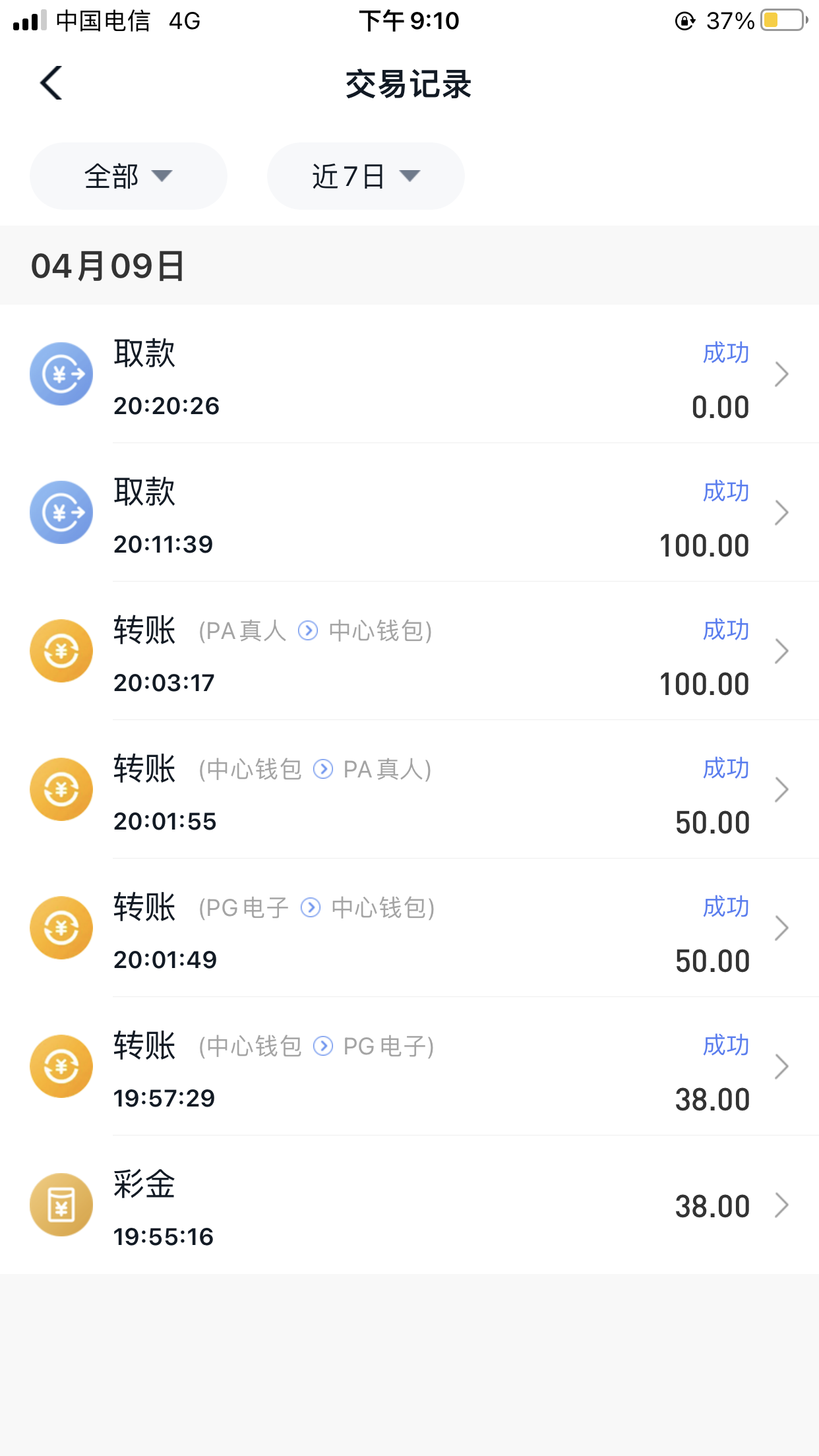Tap the transfer icon at 19:57:29
Screen dimensions: 819x1456
[x=61, y=1066]
